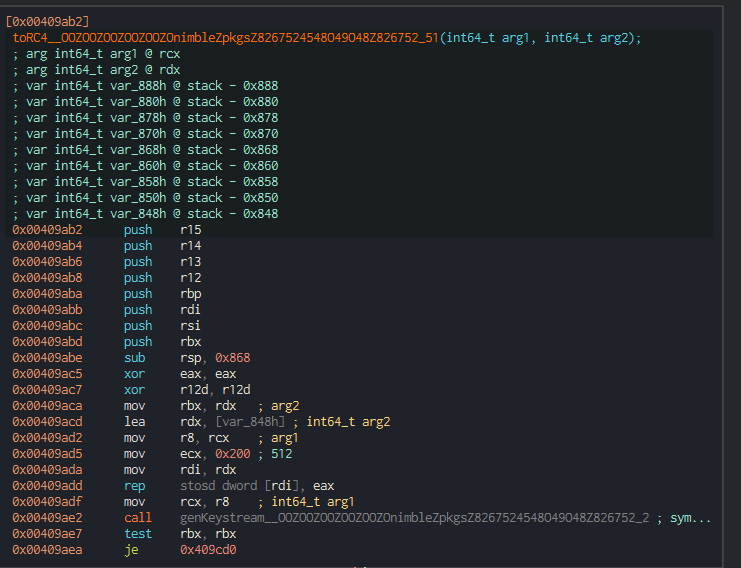Viewport: 741px width, 568px height.
Task: Select the var_858h stack variable line
Action: click(145, 182)
